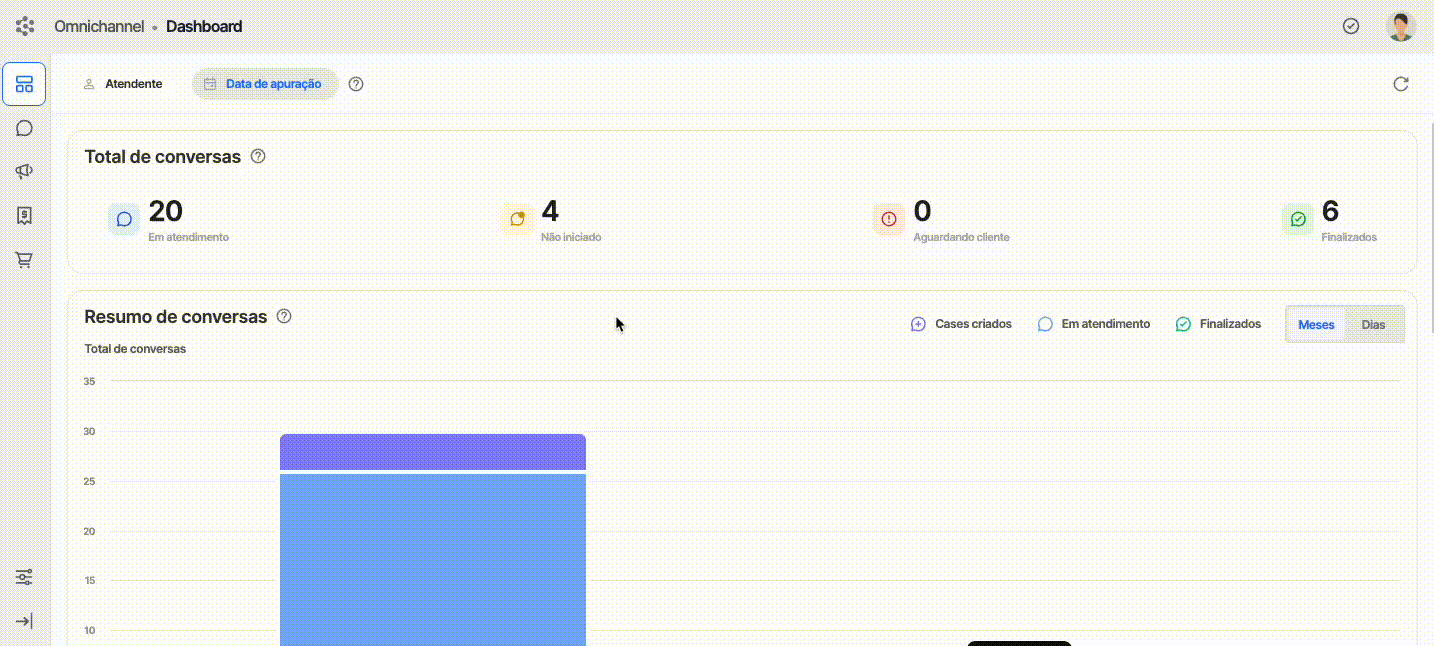Image resolution: width=1434 pixels, height=646 pixels.
Task: Click the Finalizados green check icon
Action: point(1298,219)
